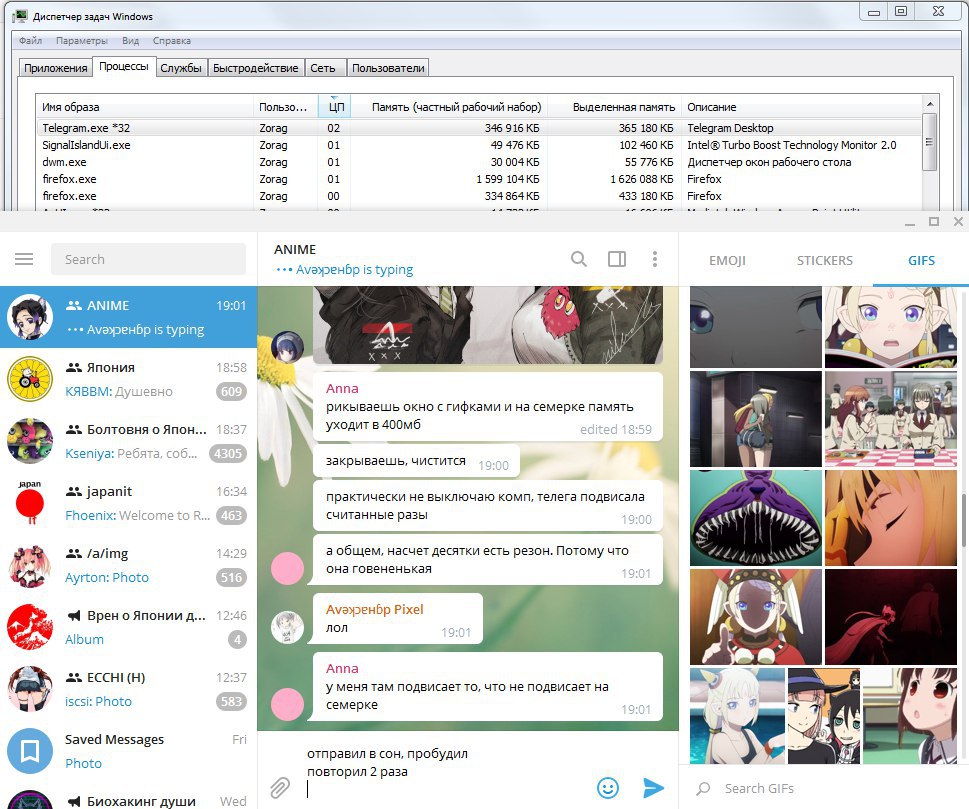Click the GIF panel vertical scrollbar
The image size is (969, 809).
coord(963,520)
